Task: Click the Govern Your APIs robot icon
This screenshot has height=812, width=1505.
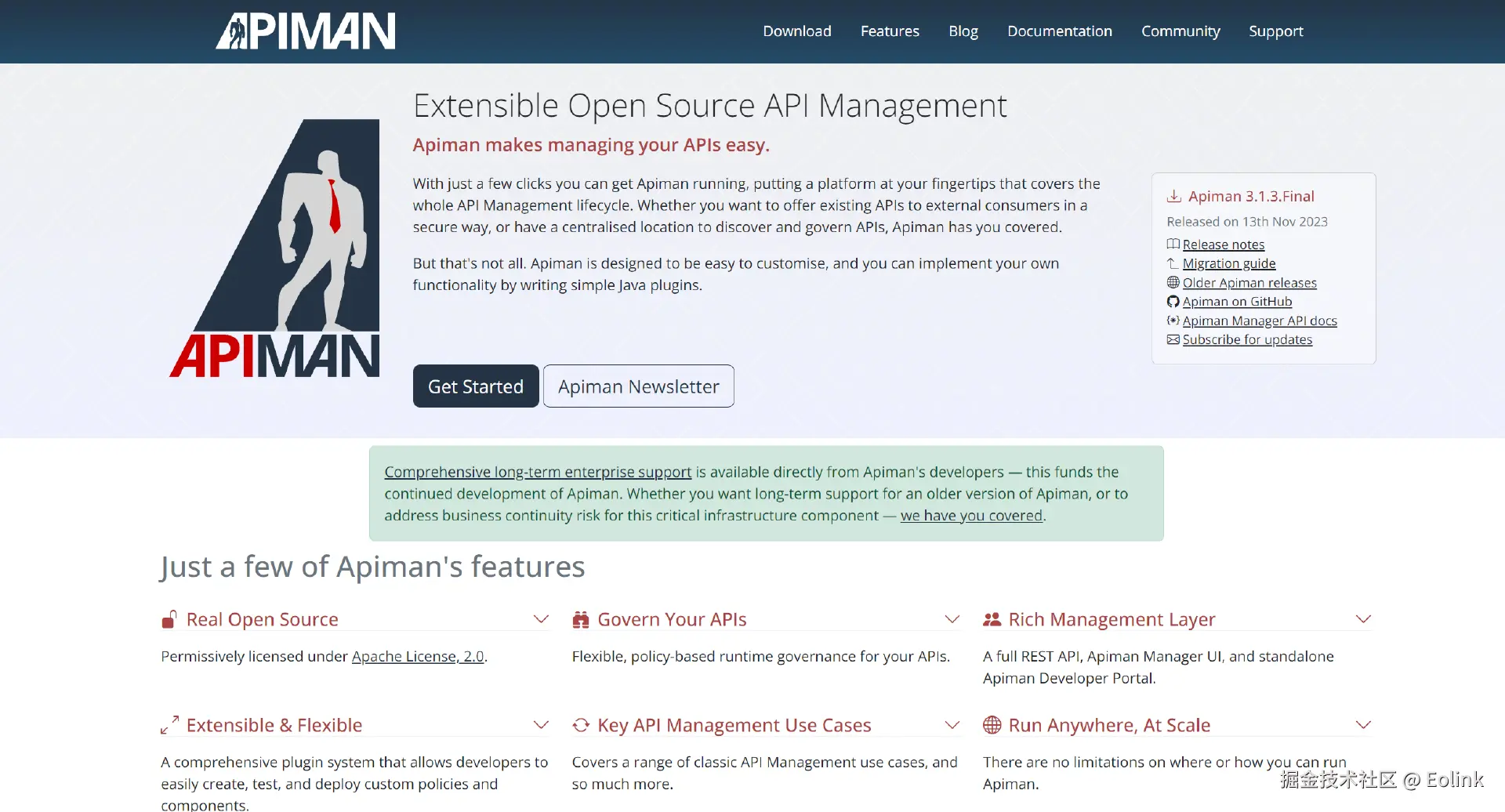Action: (x=581, y=619)
